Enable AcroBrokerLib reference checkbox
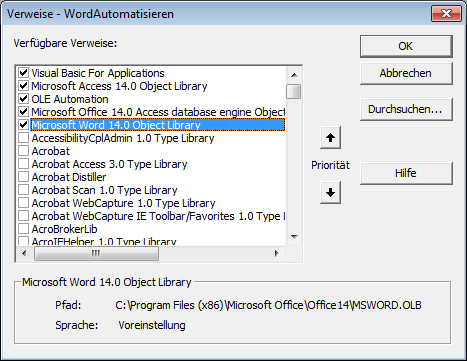The image size is (467, 361). coord(23,229)
